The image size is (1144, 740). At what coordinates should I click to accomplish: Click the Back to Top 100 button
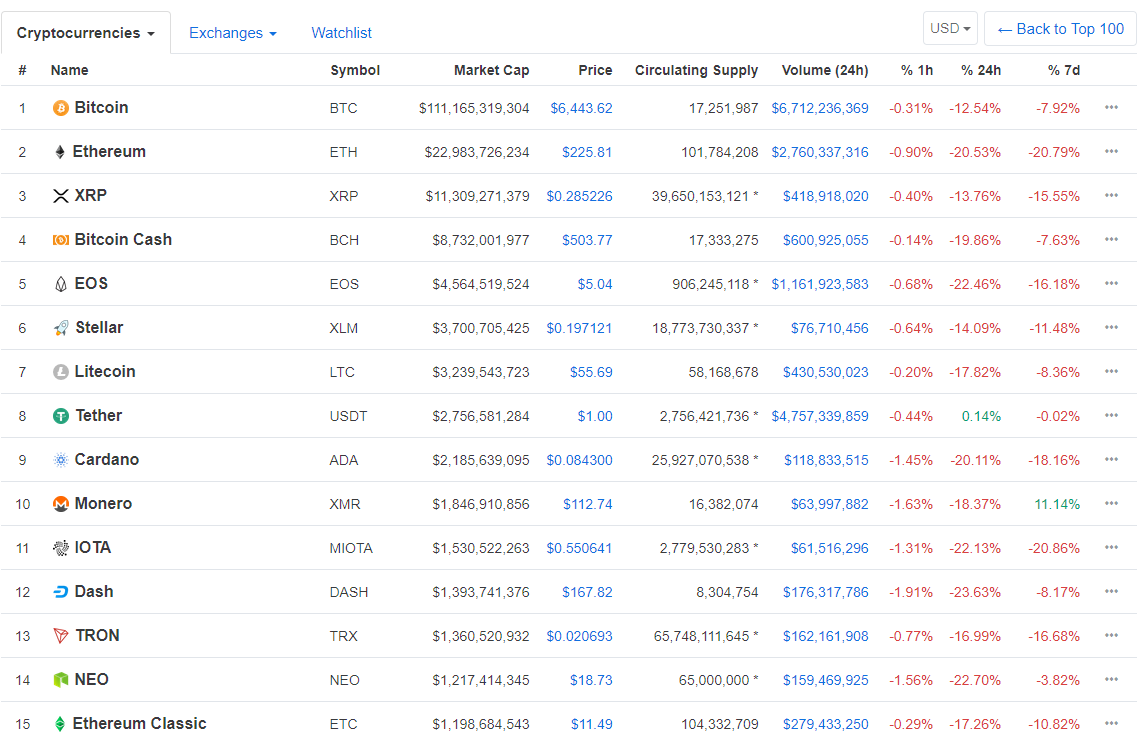(1059, 28)
